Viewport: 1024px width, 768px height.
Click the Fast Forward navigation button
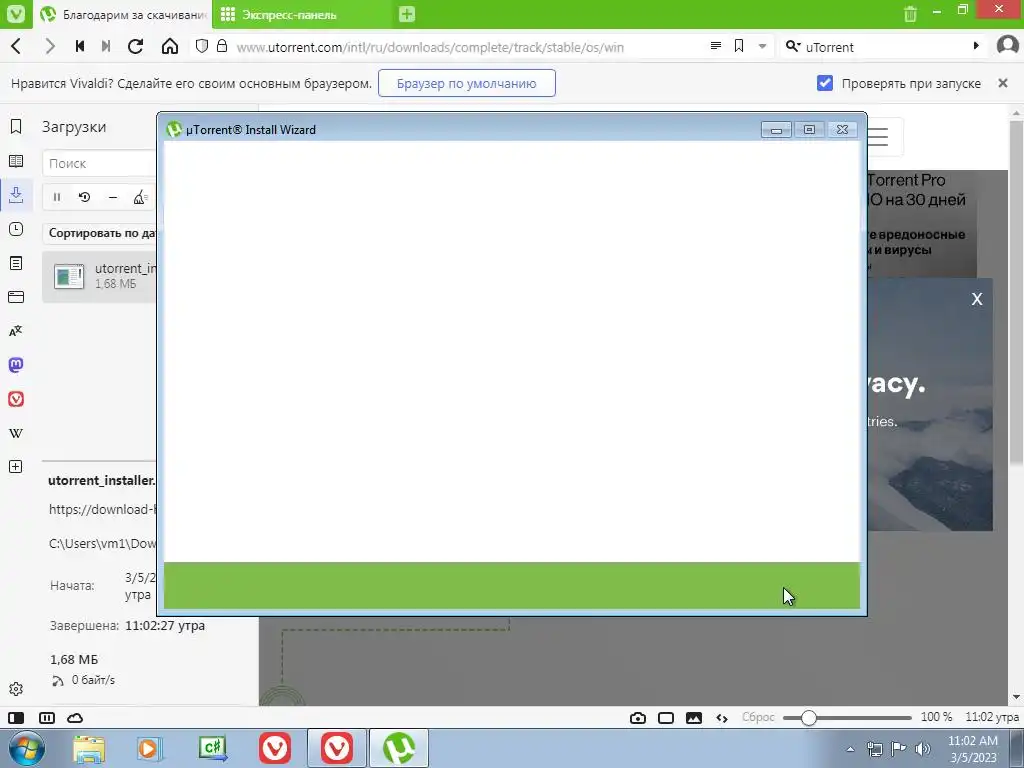[106, 46]
